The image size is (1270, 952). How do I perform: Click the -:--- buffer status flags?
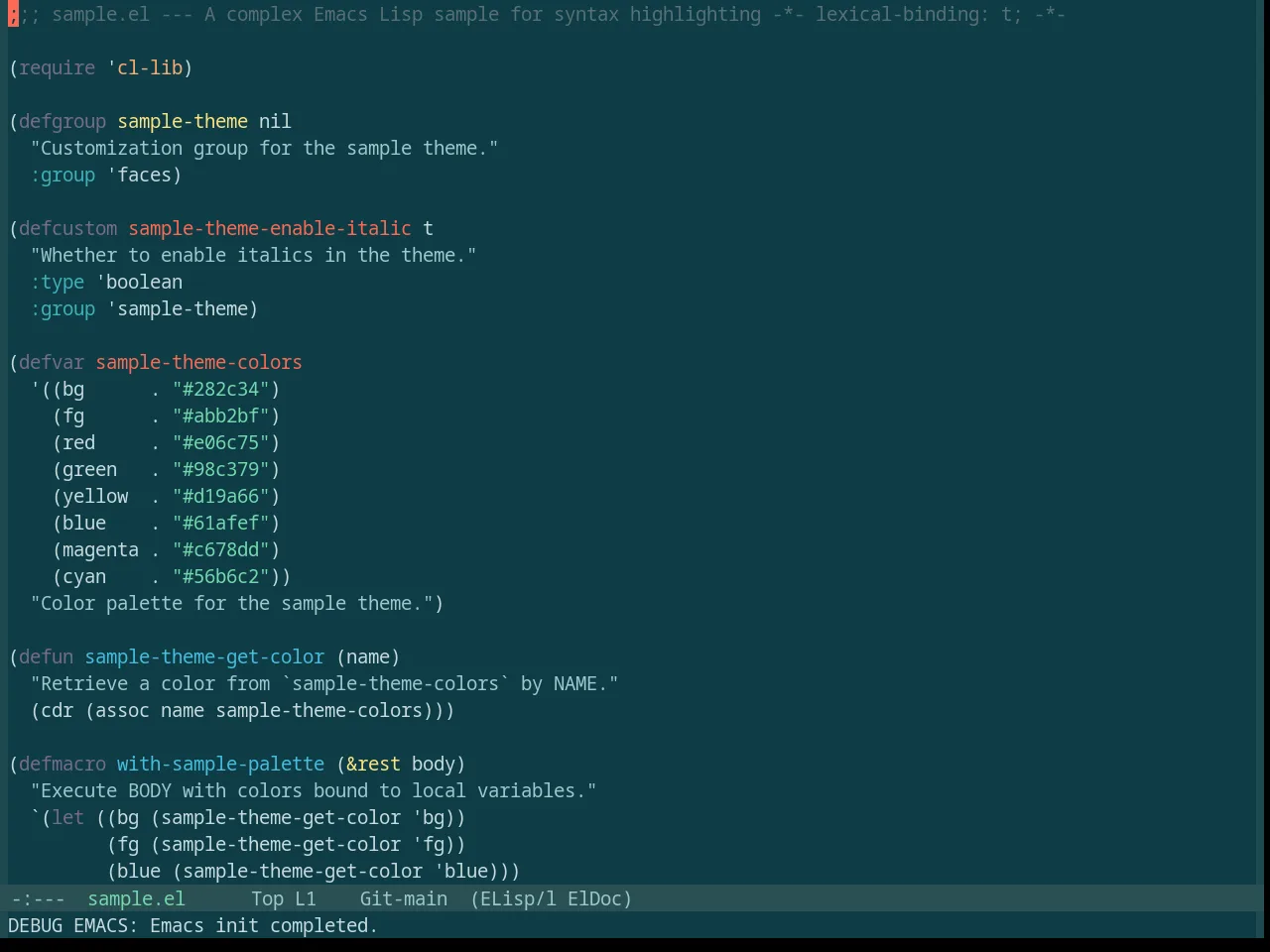tap(38, 898)
